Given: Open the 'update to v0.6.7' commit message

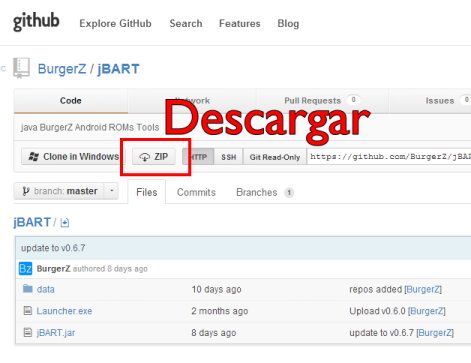Looking at the screenshot, I should 53,248.
